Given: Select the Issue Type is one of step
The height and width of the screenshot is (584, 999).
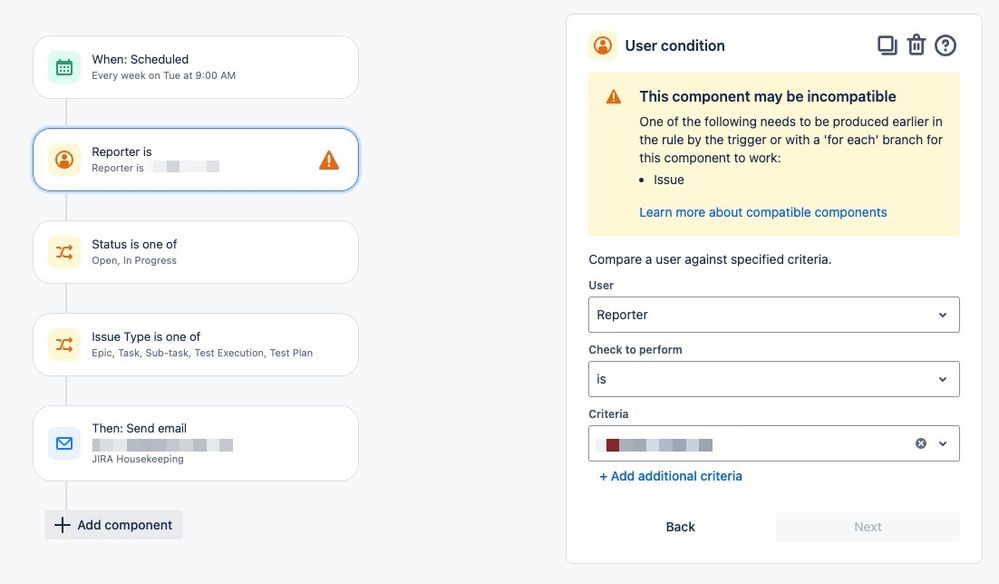Looking at the screenshot, I should [196, 345].
